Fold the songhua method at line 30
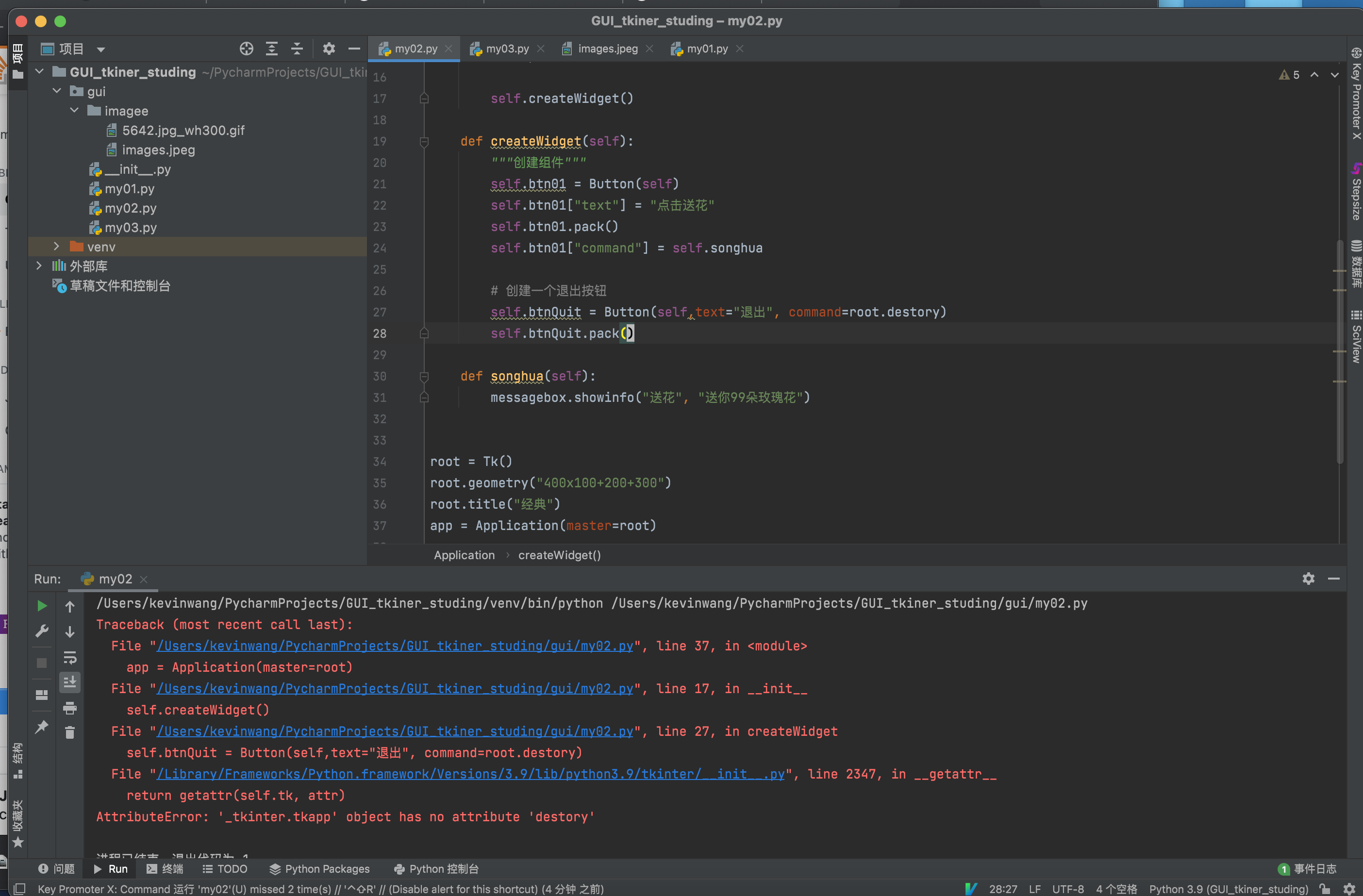Viewport: 1363px width, 896px height. point(424,376)
